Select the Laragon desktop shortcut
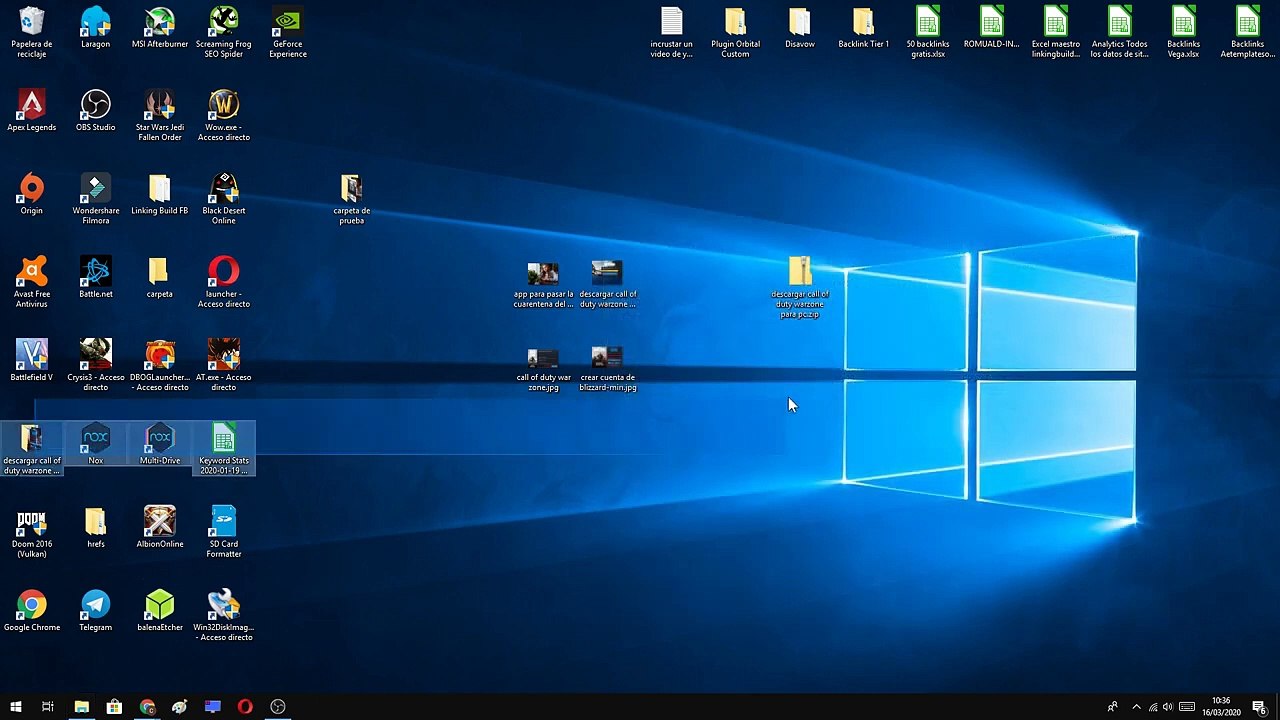Image resolution: width=1280 pixels, height=720 pixels. pyautogui.click(x=95, y=28)
